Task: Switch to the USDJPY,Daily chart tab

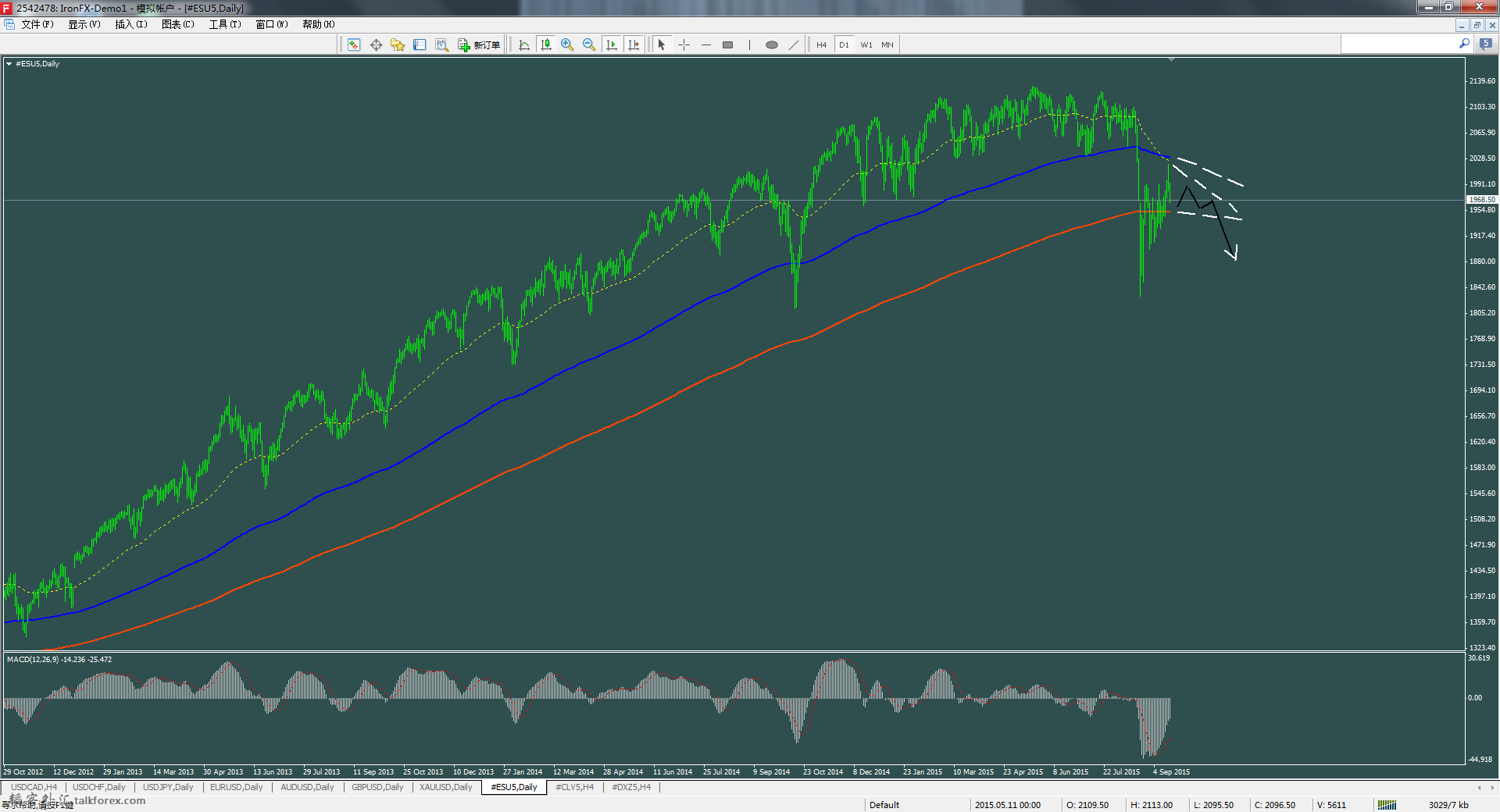Action: point(168,787)
